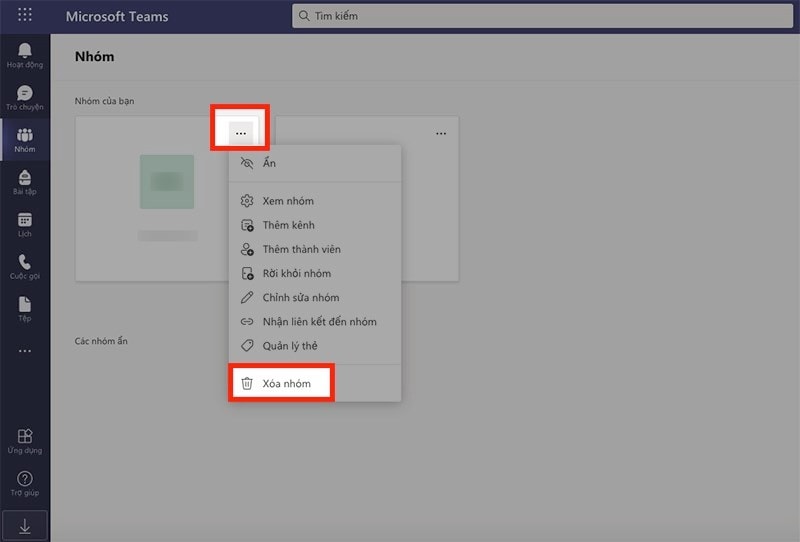Open Tệp files
Image resolution: width=800 pixels, height=542 pixels.
25,310
